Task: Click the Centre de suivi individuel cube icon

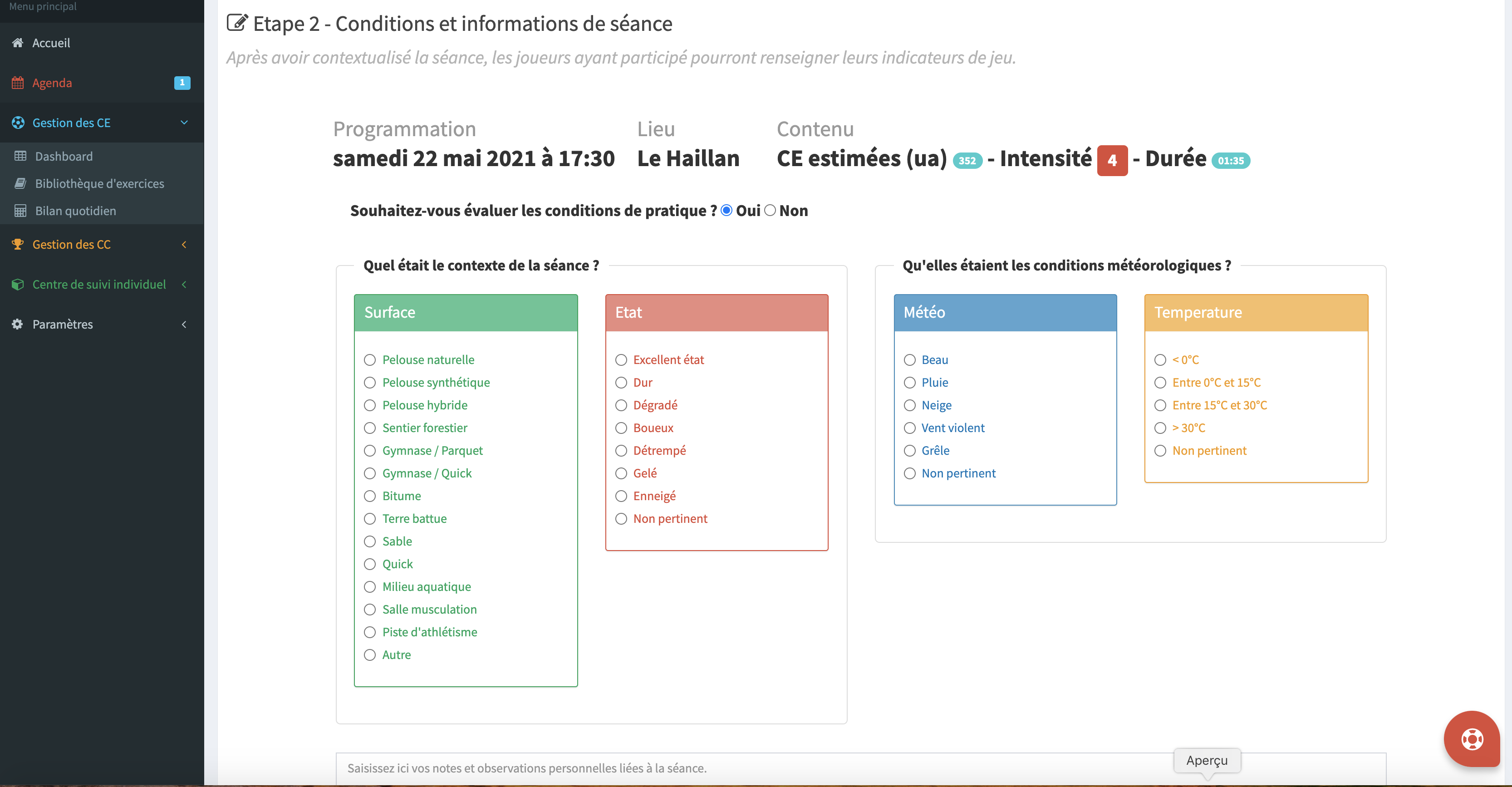Action: click(18, 284)
